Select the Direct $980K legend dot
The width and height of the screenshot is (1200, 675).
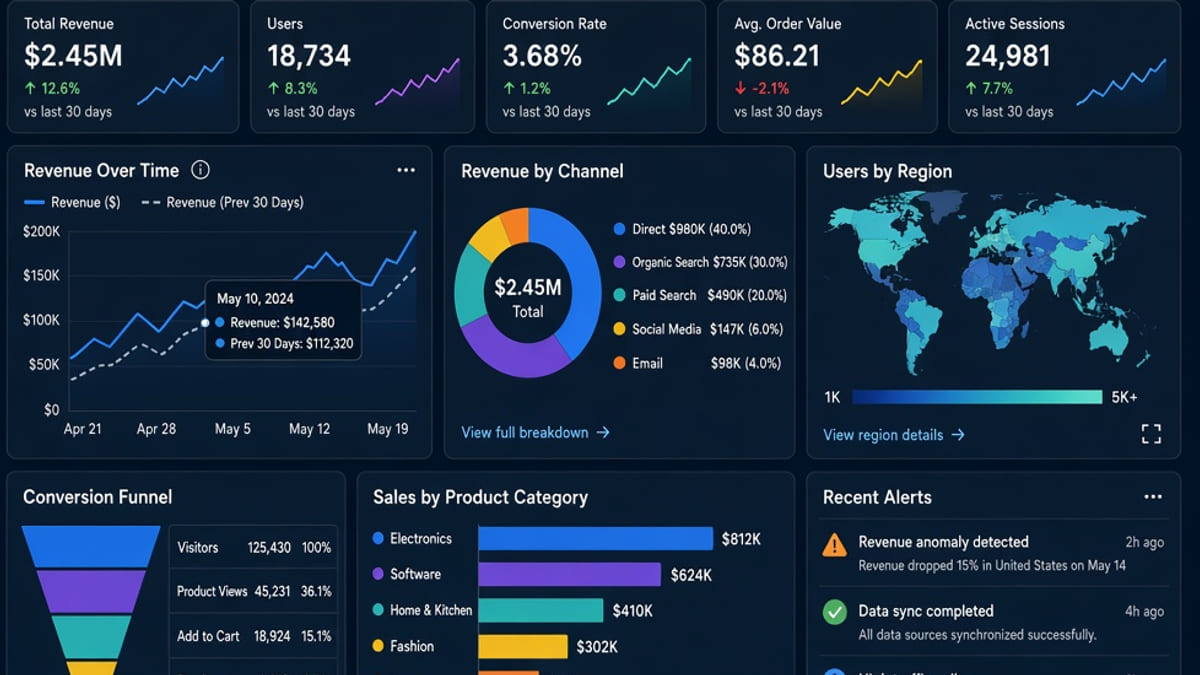click(x=619, y=229)
